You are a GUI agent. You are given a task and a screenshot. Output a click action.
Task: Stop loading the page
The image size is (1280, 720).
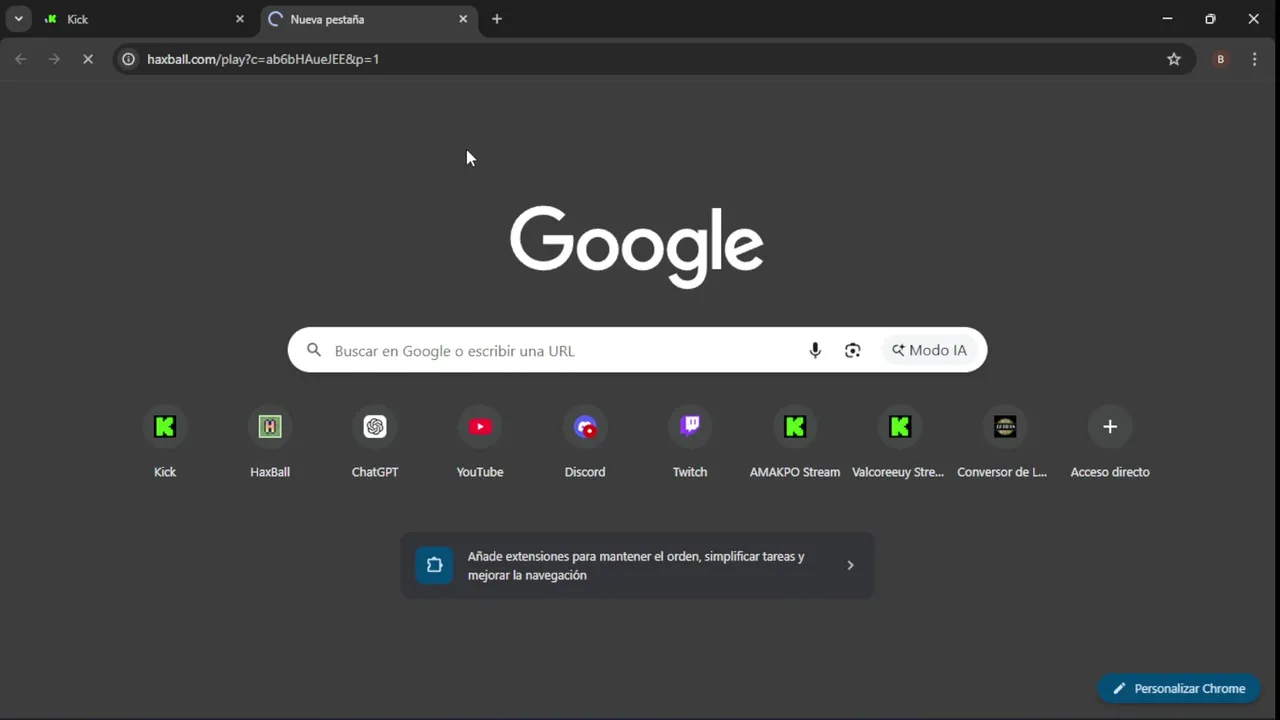(88, 59)
